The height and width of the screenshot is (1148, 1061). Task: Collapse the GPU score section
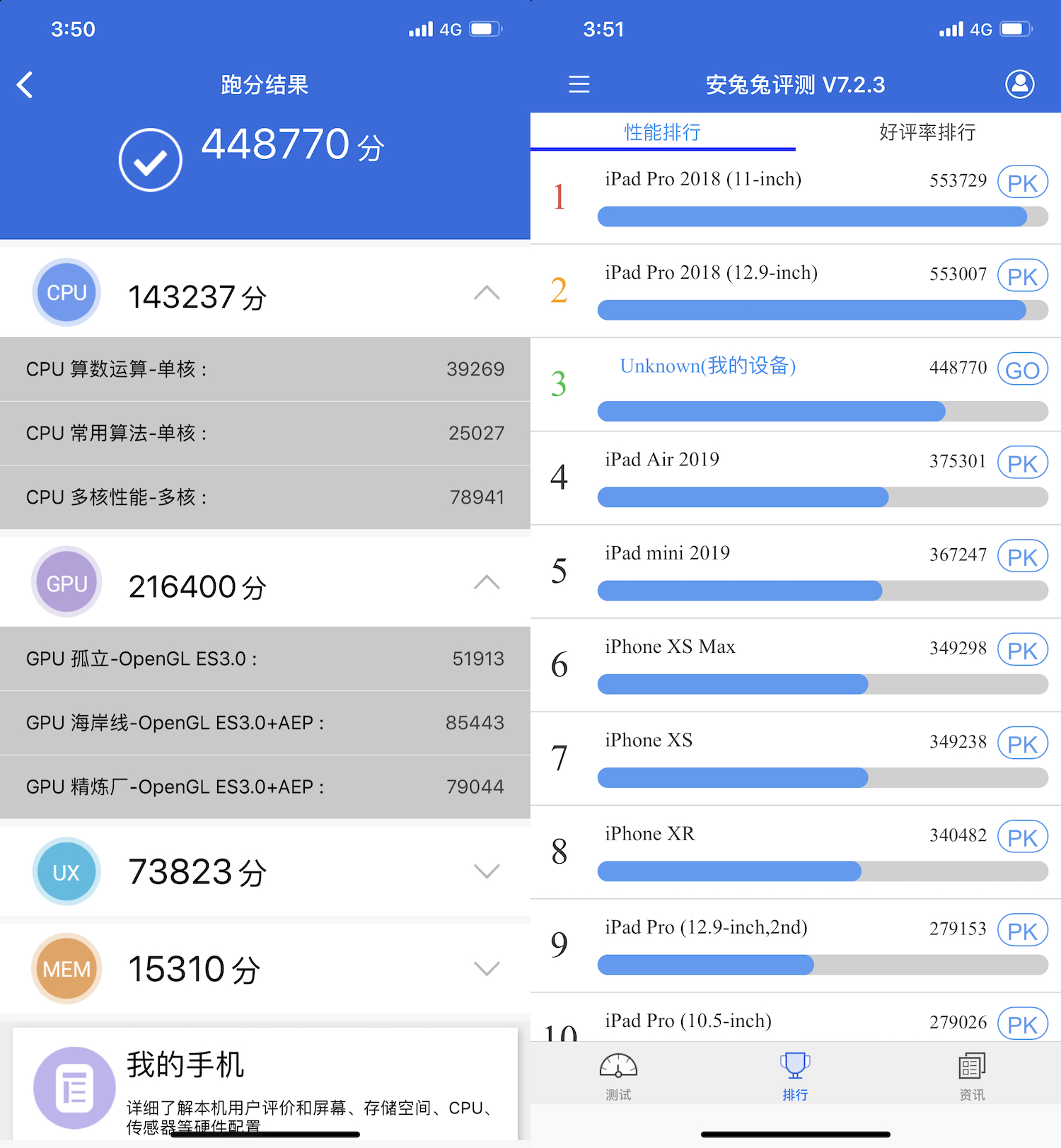coord(487,583)
